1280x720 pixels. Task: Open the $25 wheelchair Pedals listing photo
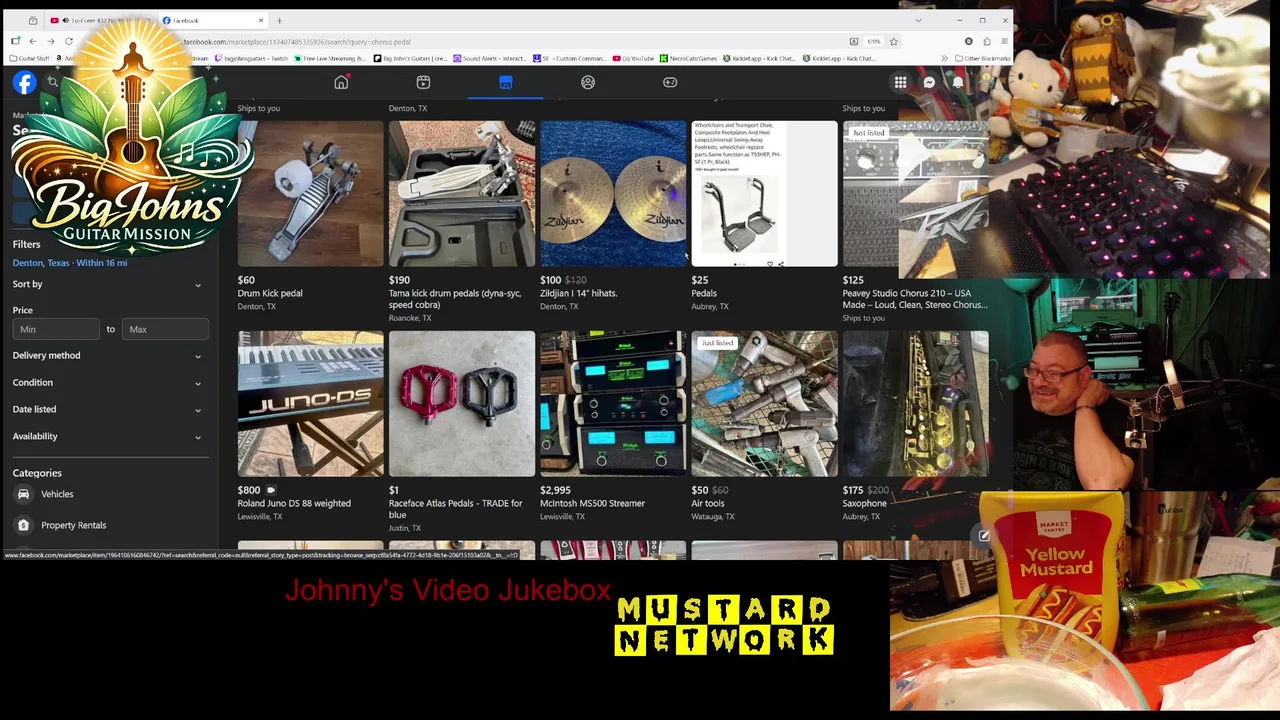(x=764, y=194)
